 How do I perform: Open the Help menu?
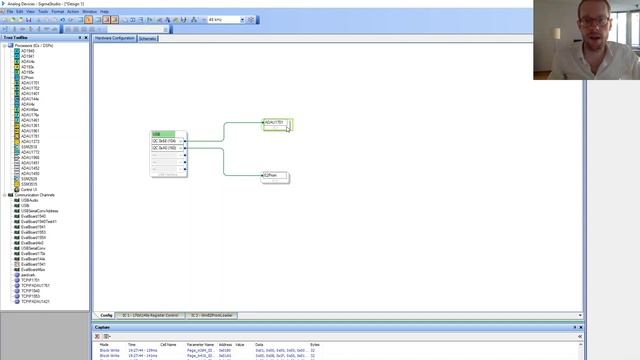[104, 11]
